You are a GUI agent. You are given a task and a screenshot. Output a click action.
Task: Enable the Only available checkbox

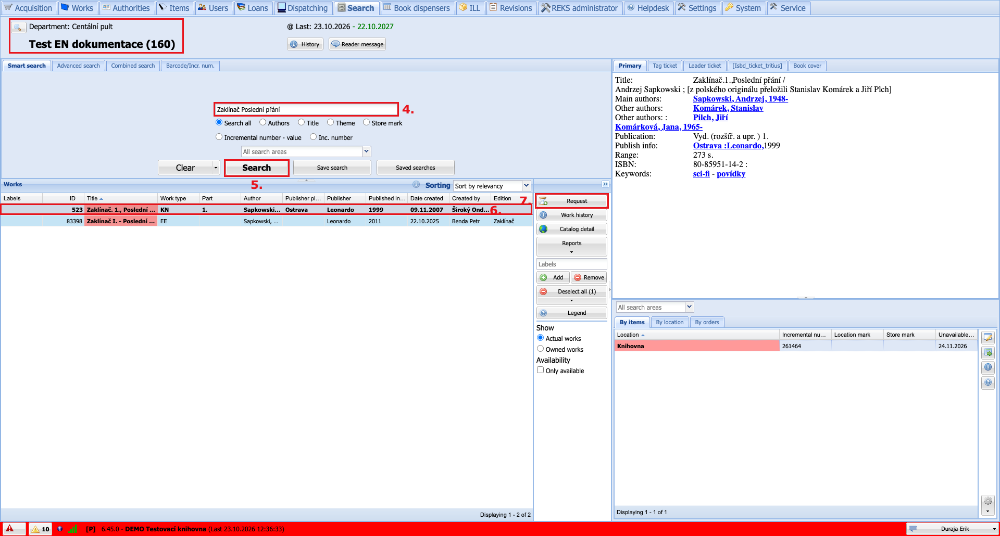tap(540, 370)
